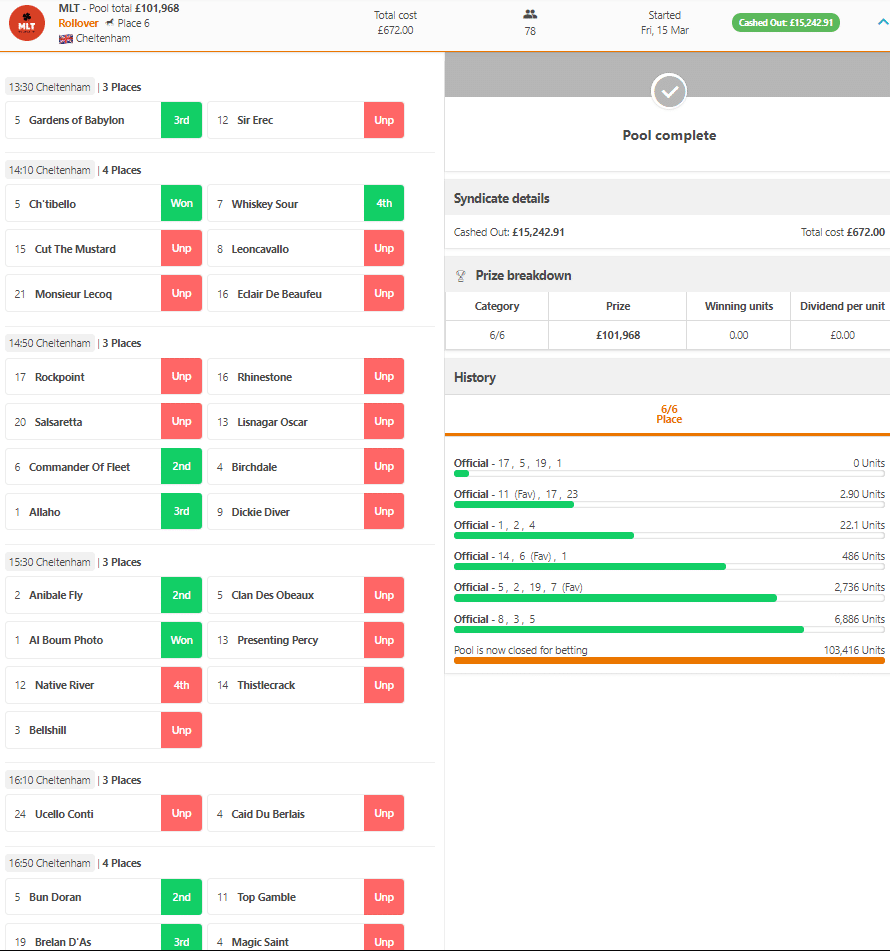Click the Pool complete checkmark icon
The width and height of the screenshot is (890, 951).
(669, 92)
